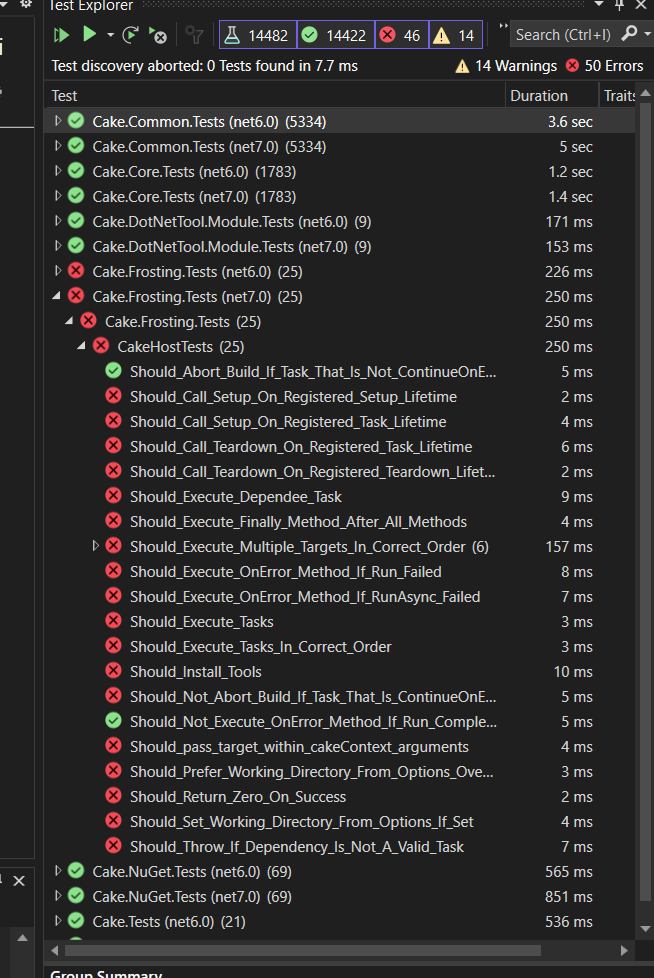The width and height of the screenshot is (654, 978).
Task: Open the Run dropdown arrow
Action: tap(110, 35)
